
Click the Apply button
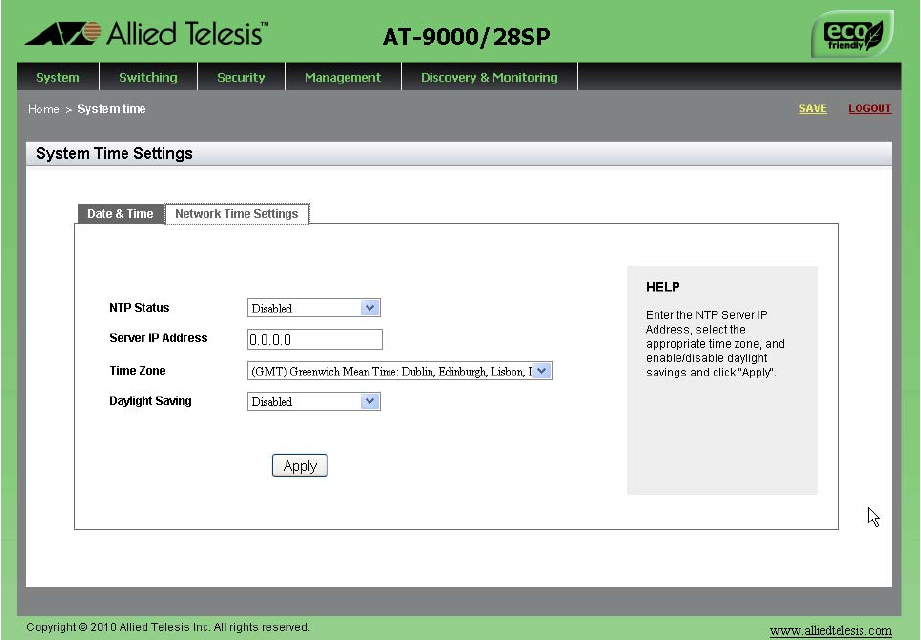[300, 466]
